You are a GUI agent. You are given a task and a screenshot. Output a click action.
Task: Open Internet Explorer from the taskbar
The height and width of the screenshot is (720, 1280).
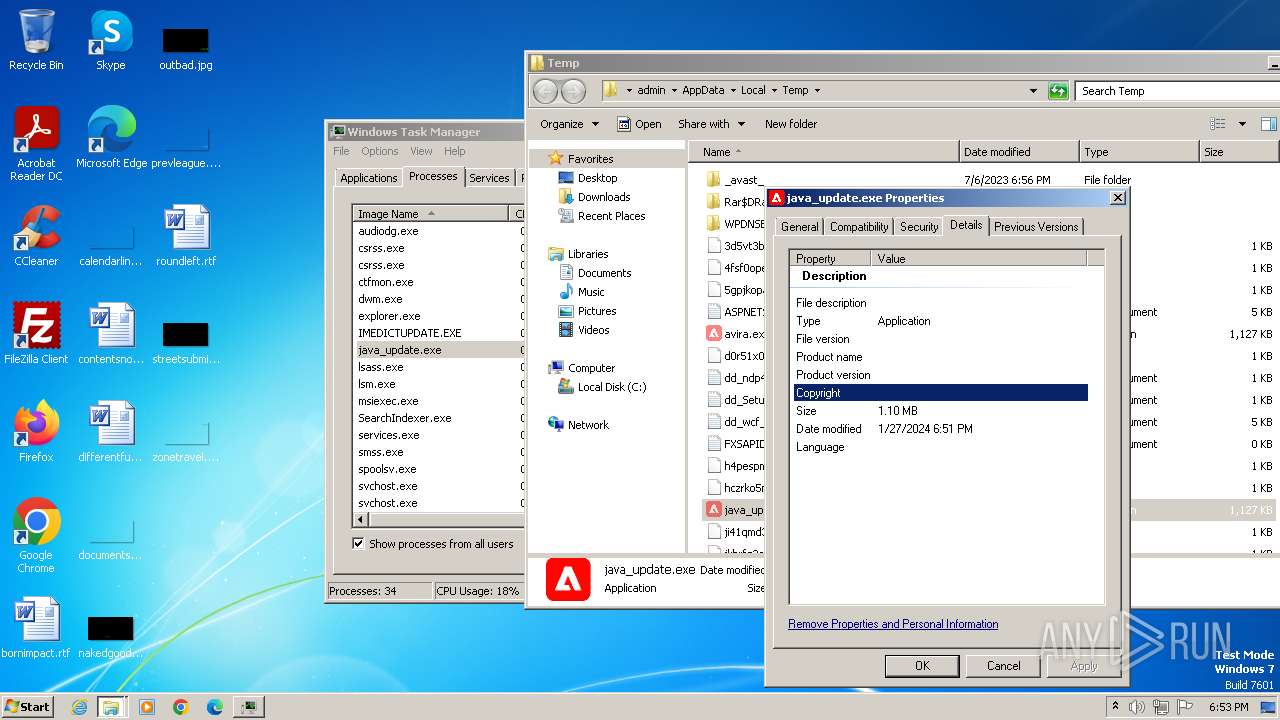[79, 707]
